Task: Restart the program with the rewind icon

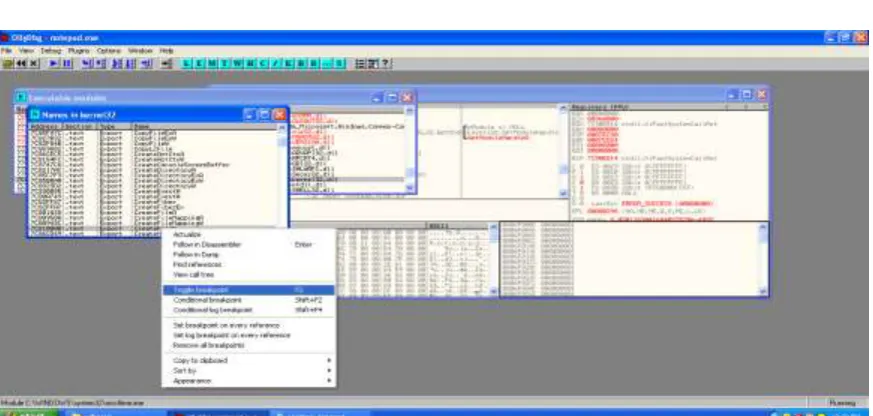Action: (21, 63)
